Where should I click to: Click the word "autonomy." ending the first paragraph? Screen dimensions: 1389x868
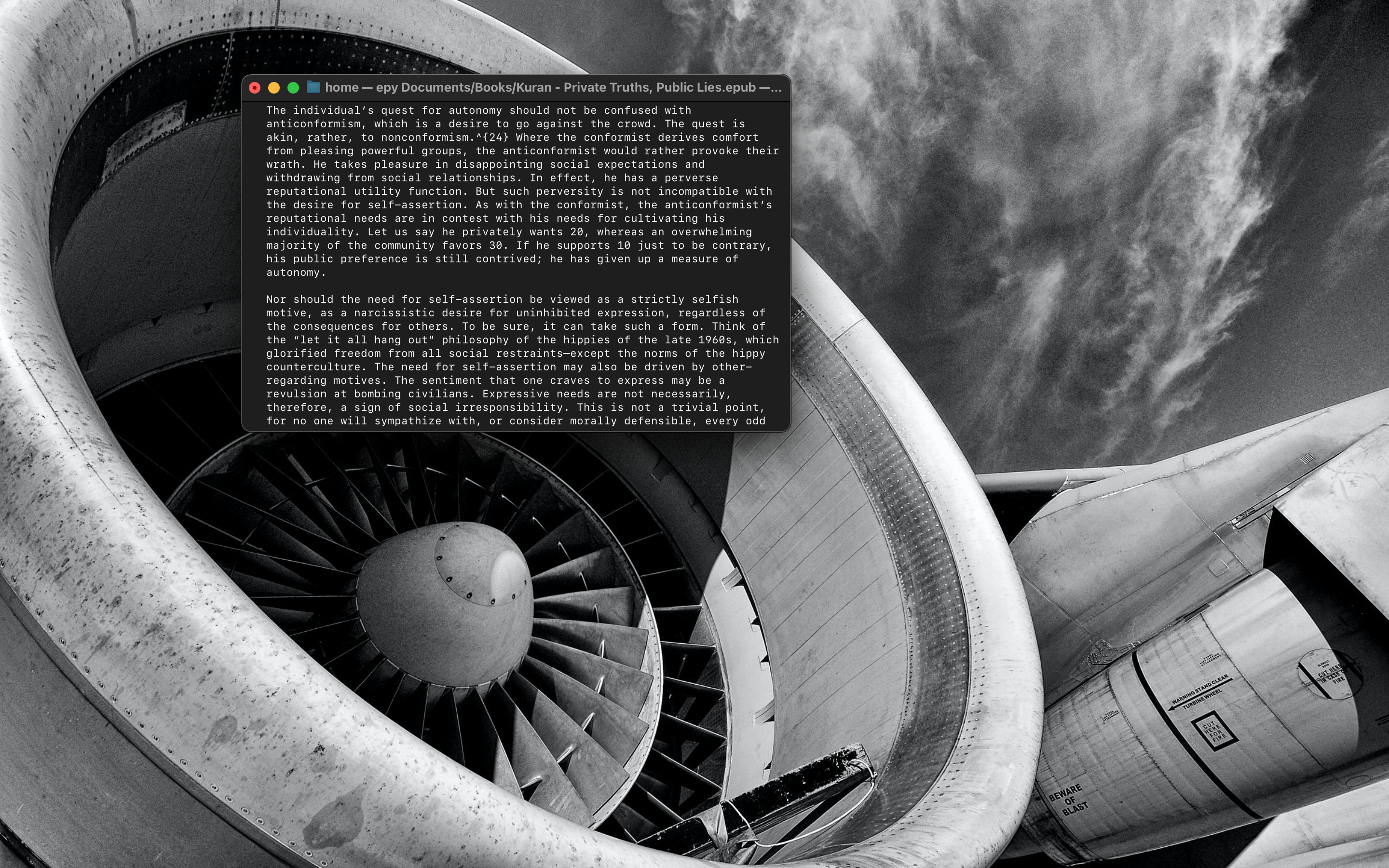(x=296, y=272)
